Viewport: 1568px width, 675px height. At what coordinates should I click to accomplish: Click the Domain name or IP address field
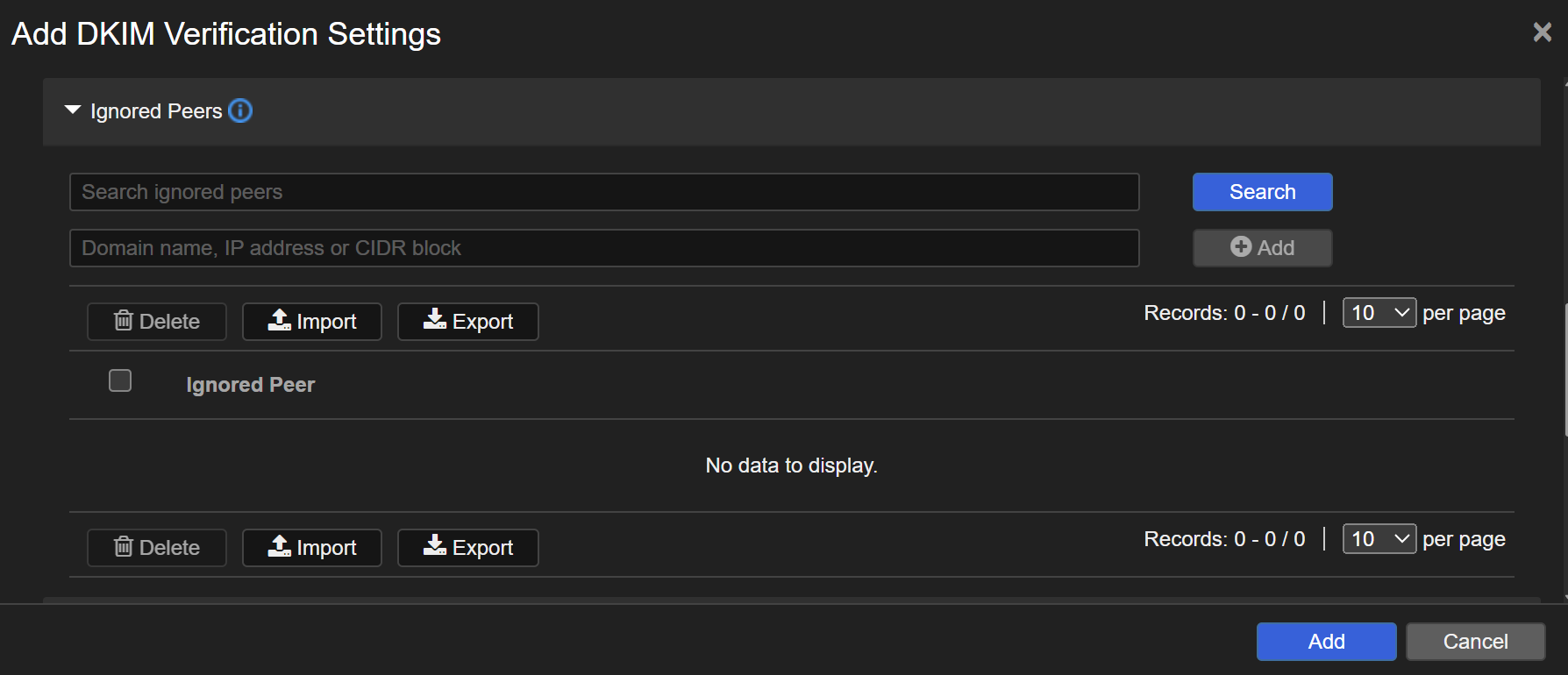click(604, 248)
